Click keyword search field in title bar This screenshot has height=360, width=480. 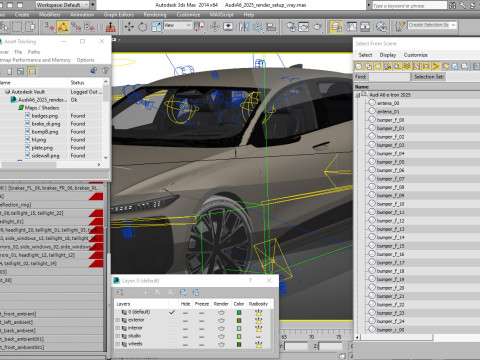click(409, 6)
